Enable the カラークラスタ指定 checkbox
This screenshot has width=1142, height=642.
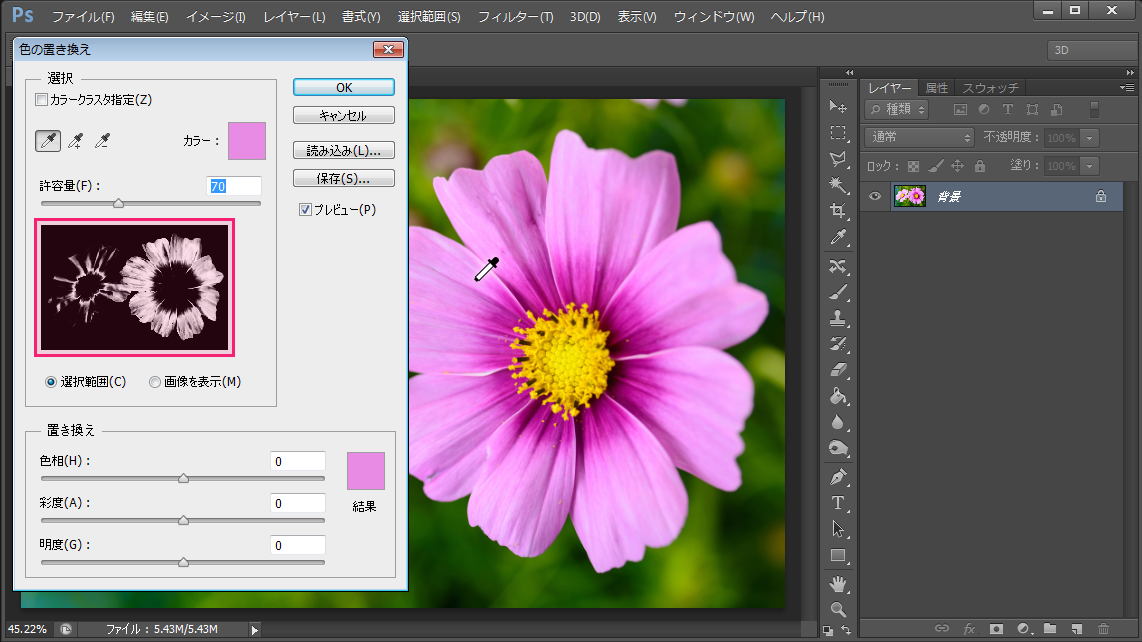tap(41, 100)
